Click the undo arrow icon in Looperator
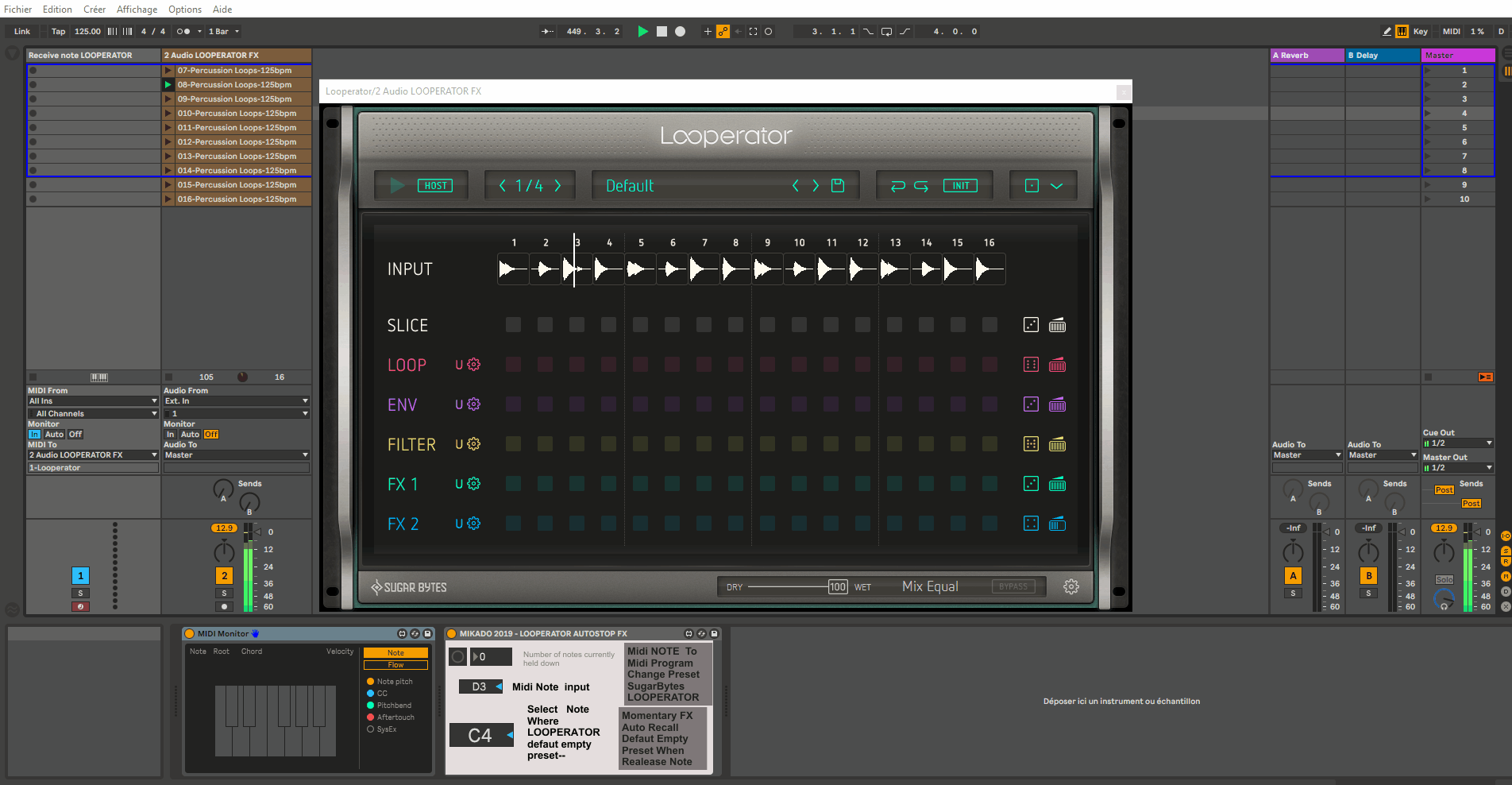 tap(897, 185)
